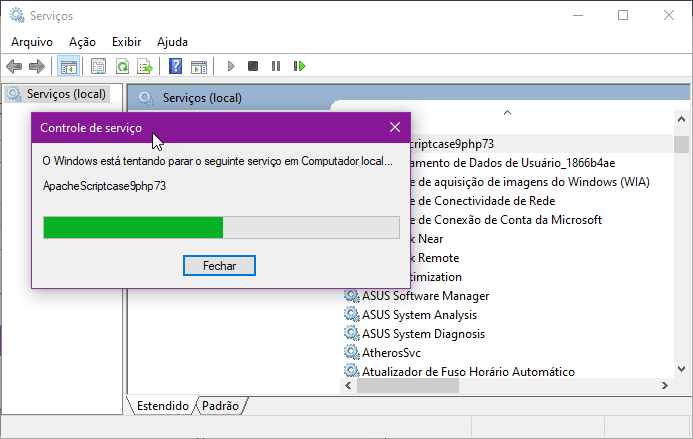Click the Serviços (local) panel header
Screen dimensions: 693x439
coord(202,98)
